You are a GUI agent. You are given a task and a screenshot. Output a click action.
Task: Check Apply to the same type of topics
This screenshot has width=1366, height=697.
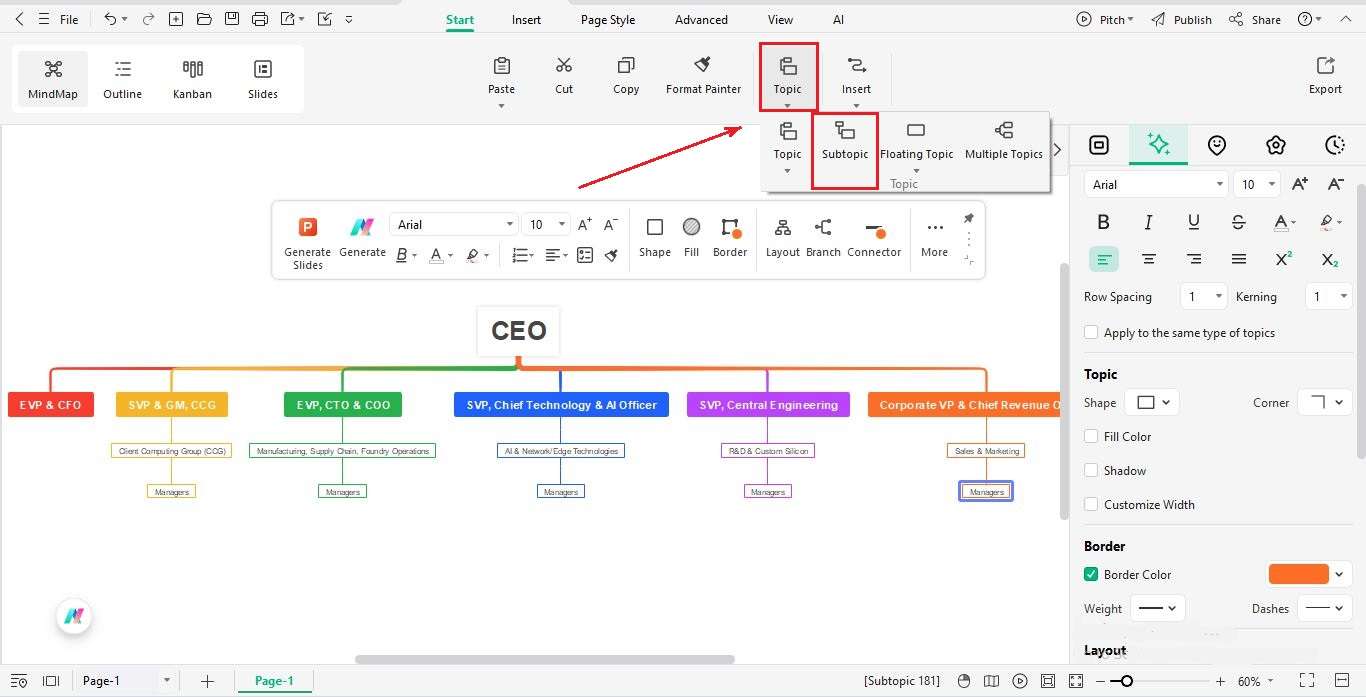[x=1091, y=332]
